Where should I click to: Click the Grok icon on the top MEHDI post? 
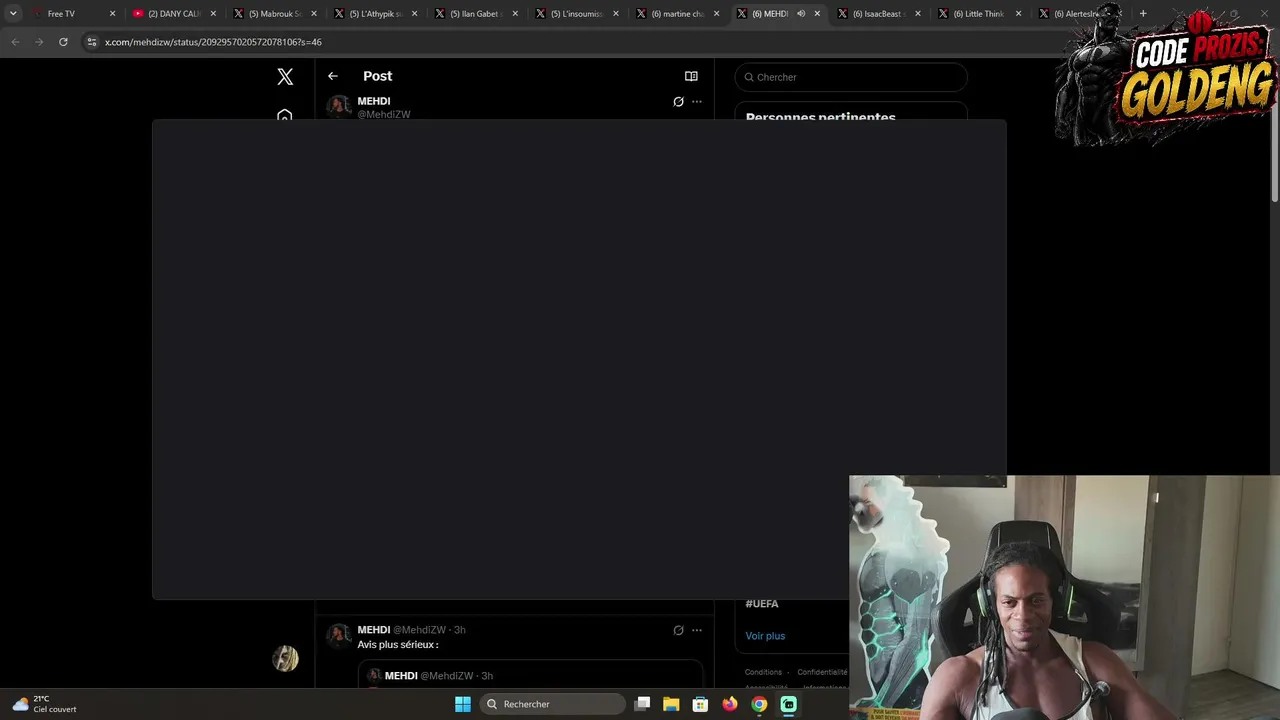678,101
